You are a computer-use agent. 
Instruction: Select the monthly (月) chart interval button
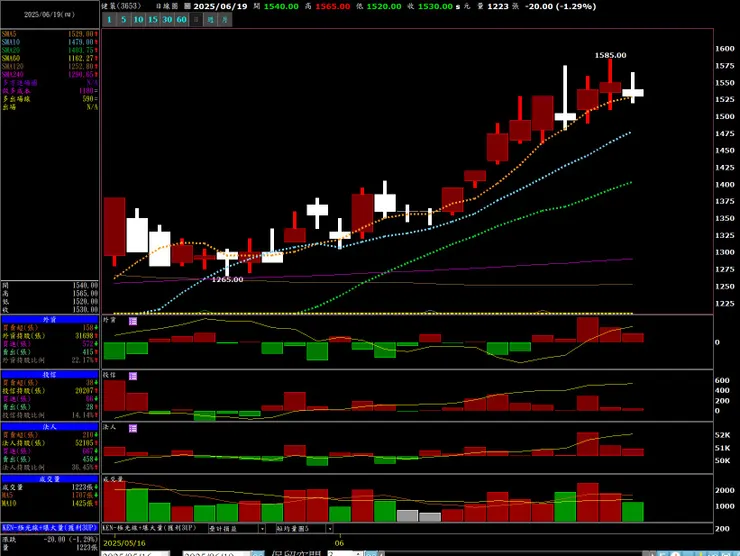coord(225,20)
